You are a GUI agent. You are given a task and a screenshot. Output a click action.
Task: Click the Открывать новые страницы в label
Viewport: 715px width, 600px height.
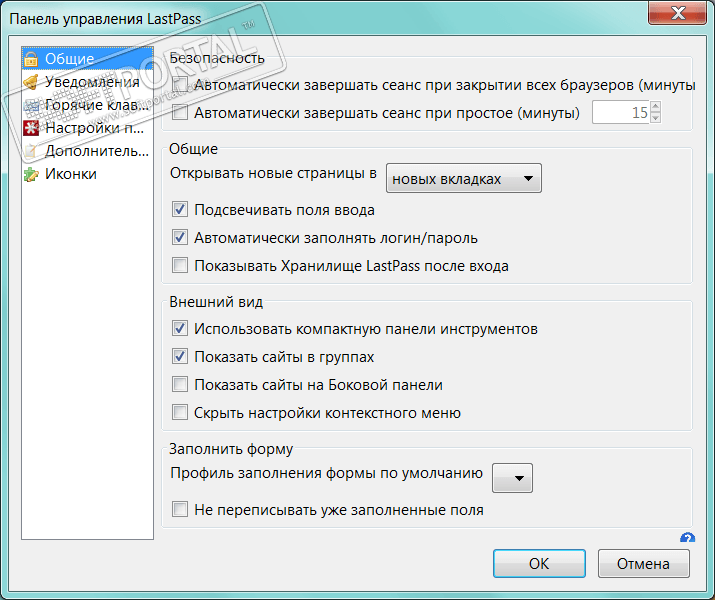coord(273,173)
